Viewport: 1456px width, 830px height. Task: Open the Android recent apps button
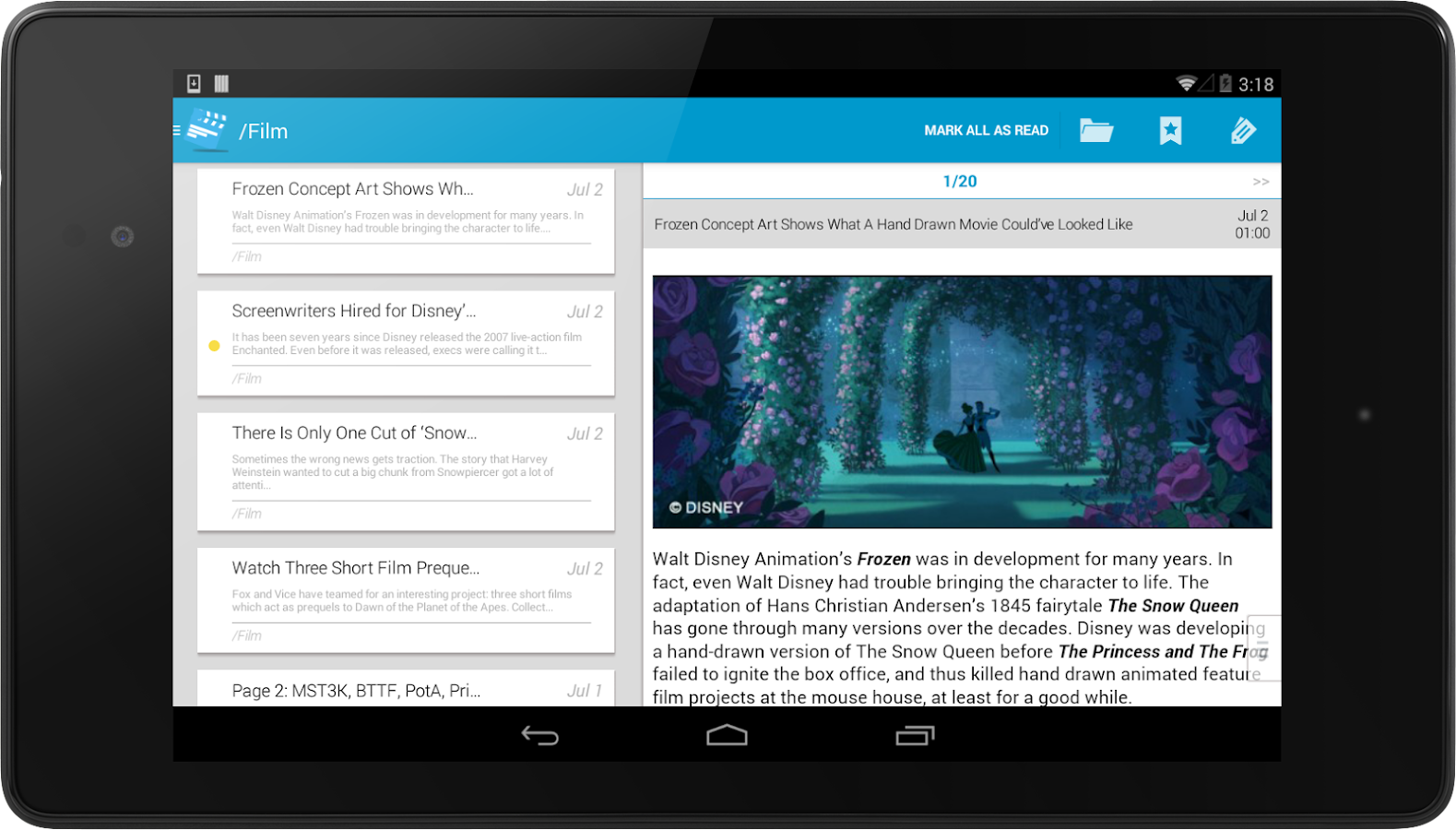click(915, 735)
